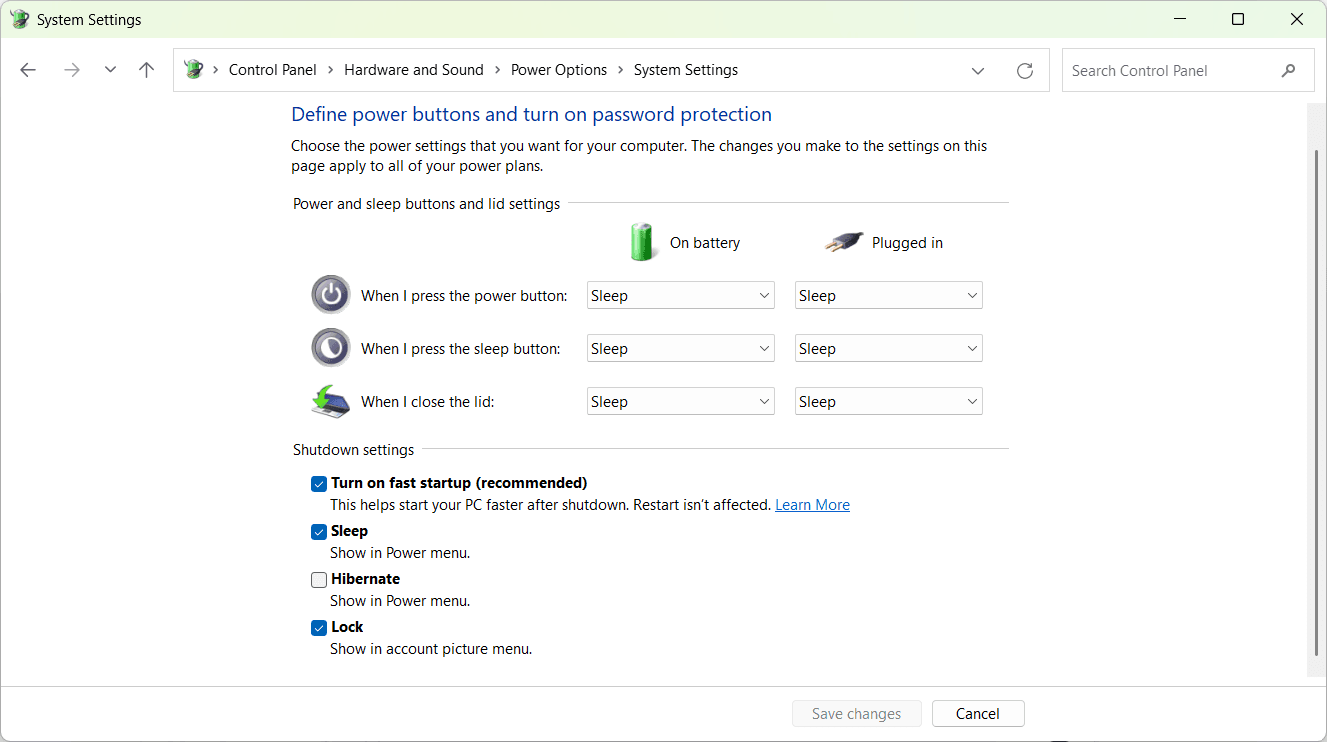Click the laptop lid close icon
This screenshot has width=1327, height=742.
(331, 401)
